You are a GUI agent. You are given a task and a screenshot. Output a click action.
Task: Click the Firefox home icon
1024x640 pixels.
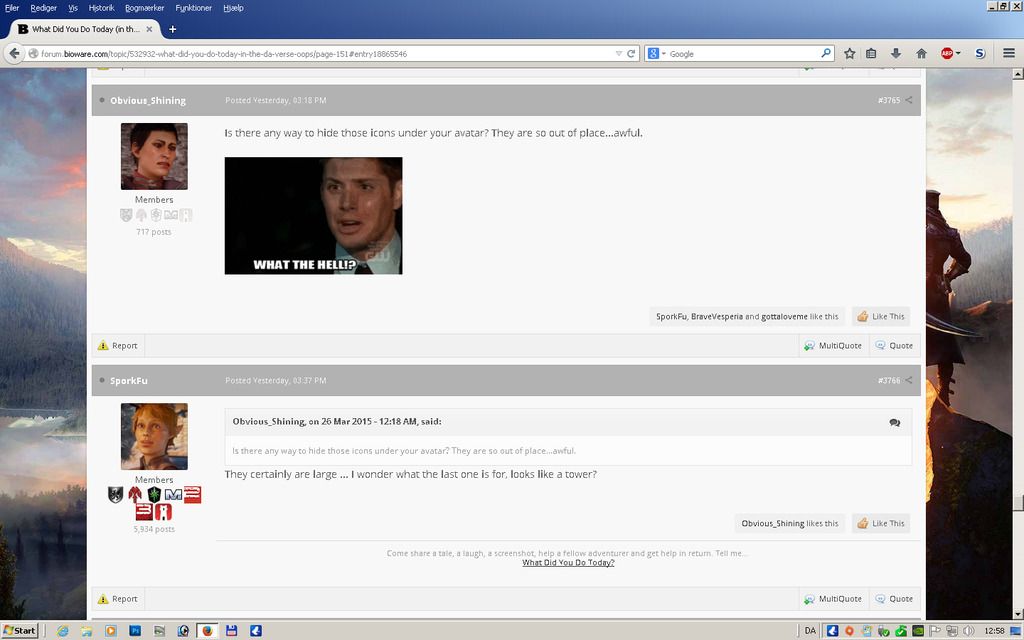coord(921,53)
